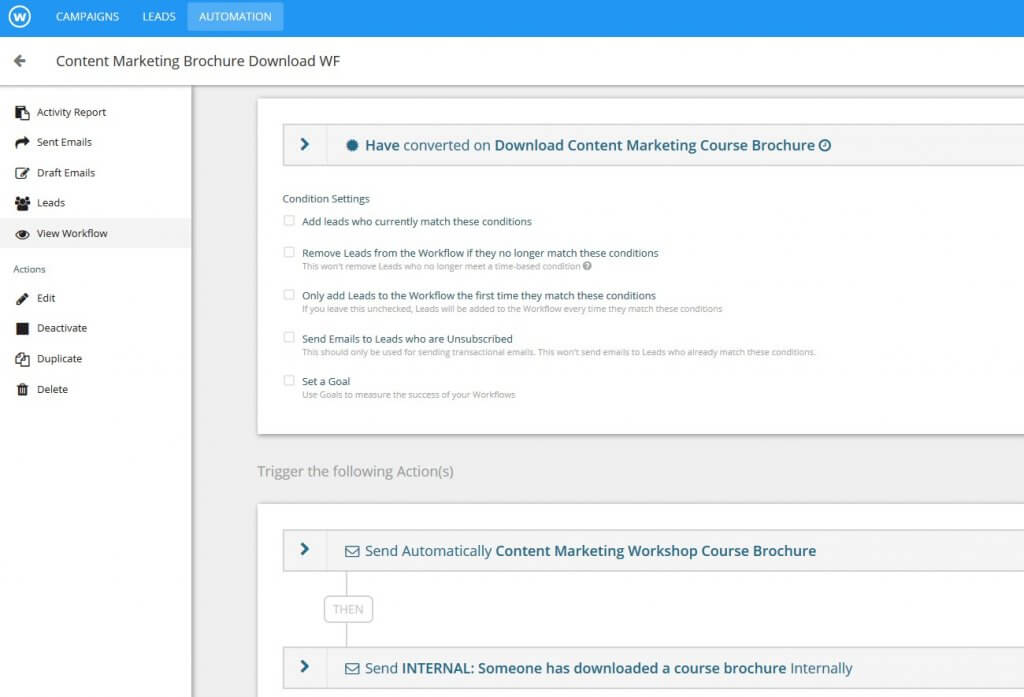Check removing Leads that no longer match conditions
Image resolution: width=1024 pixels, height=697 pixels.
click(x=289, y=252)
